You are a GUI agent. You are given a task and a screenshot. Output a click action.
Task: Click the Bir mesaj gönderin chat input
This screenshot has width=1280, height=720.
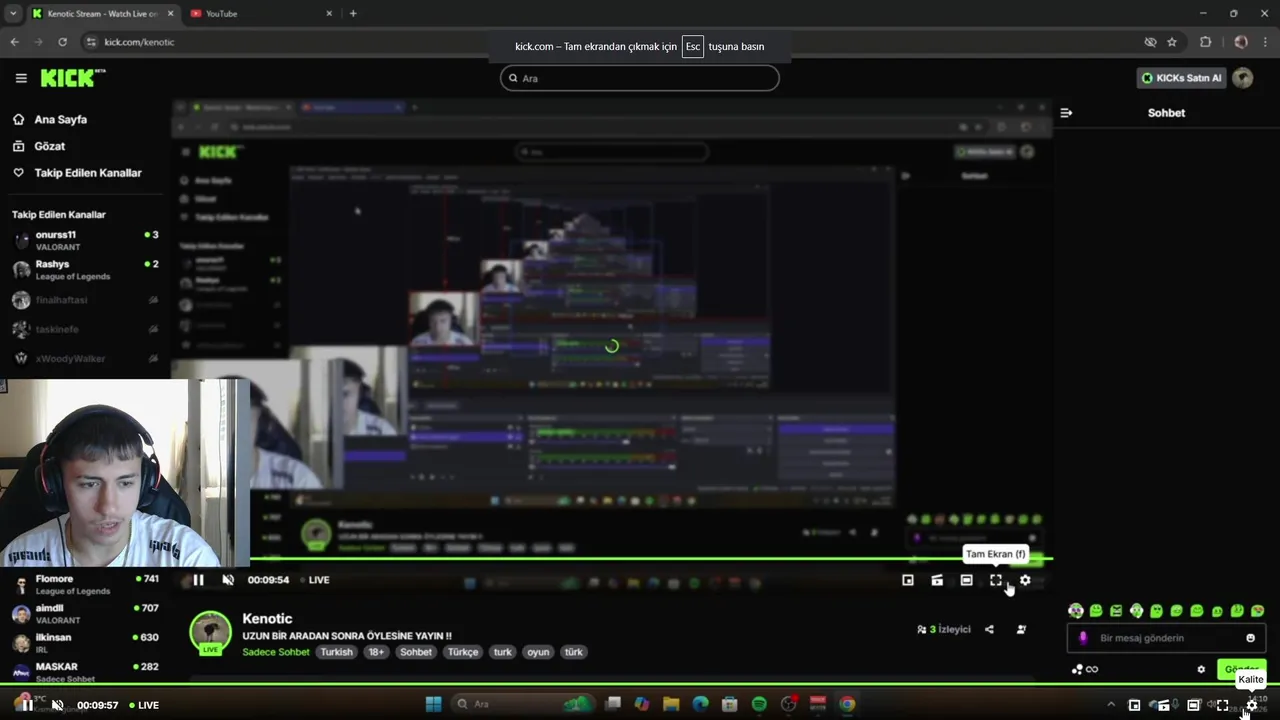click(1166, 638)
